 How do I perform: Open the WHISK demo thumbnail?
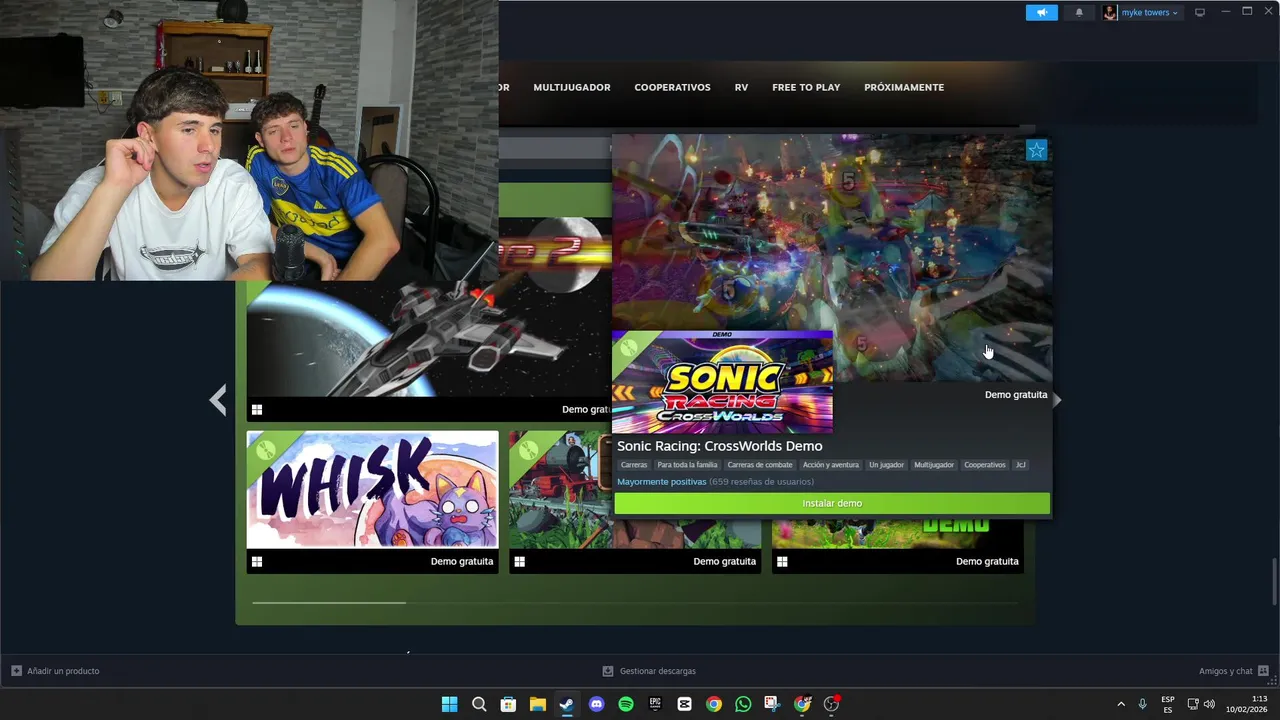coord(372,490)
